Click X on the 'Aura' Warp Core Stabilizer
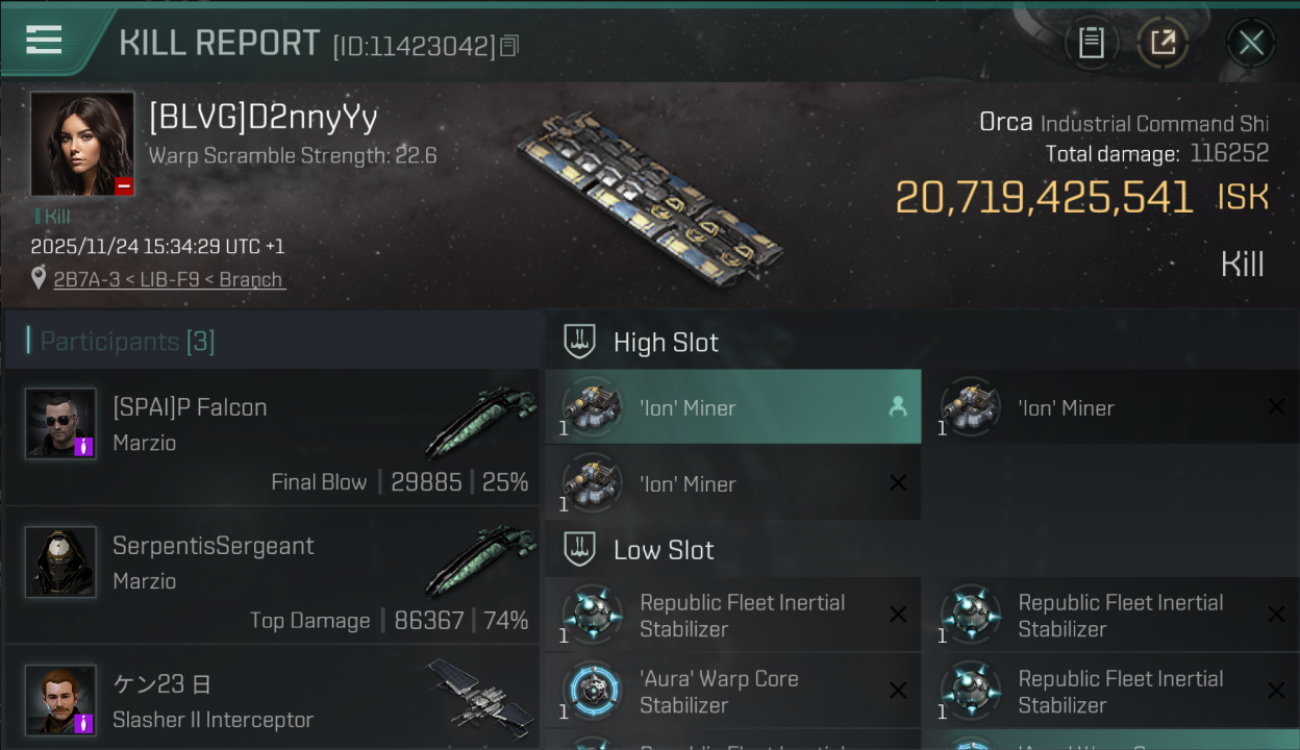 (898, 691)
